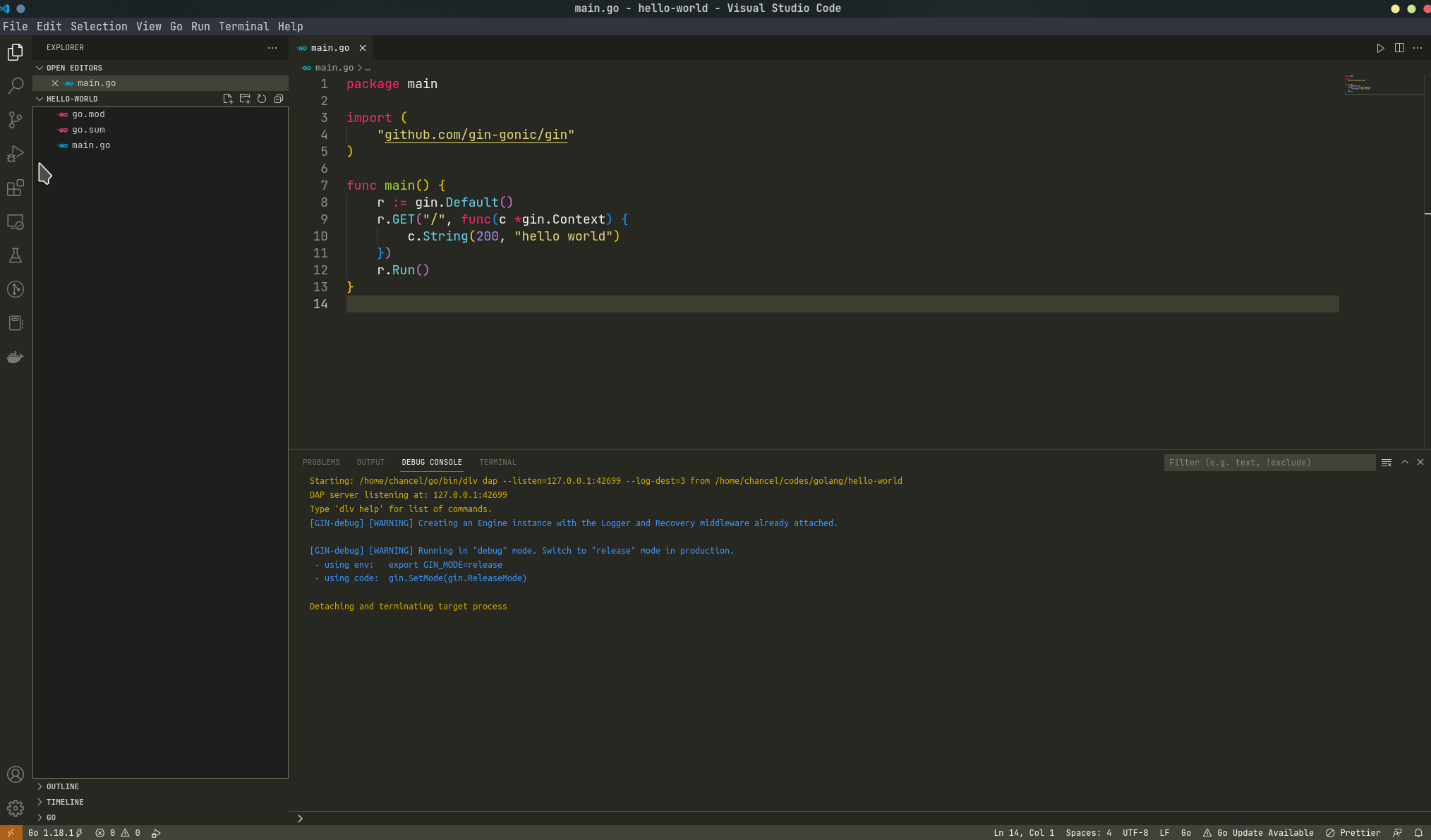Open the Terminal menu

pos(243,26)
